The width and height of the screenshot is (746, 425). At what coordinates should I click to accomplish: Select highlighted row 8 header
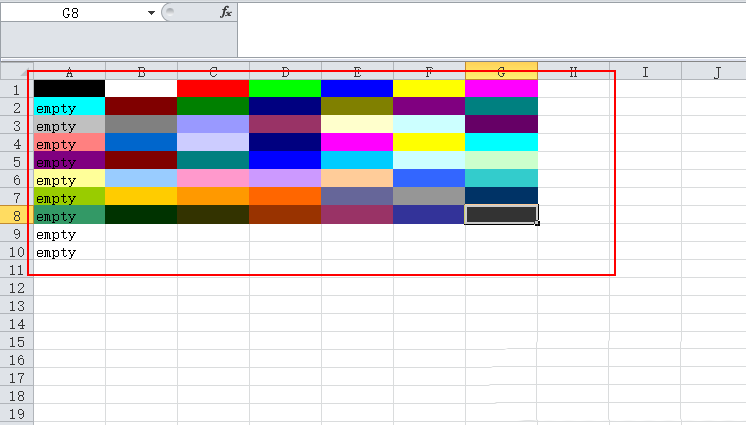(x=17, y=216)
